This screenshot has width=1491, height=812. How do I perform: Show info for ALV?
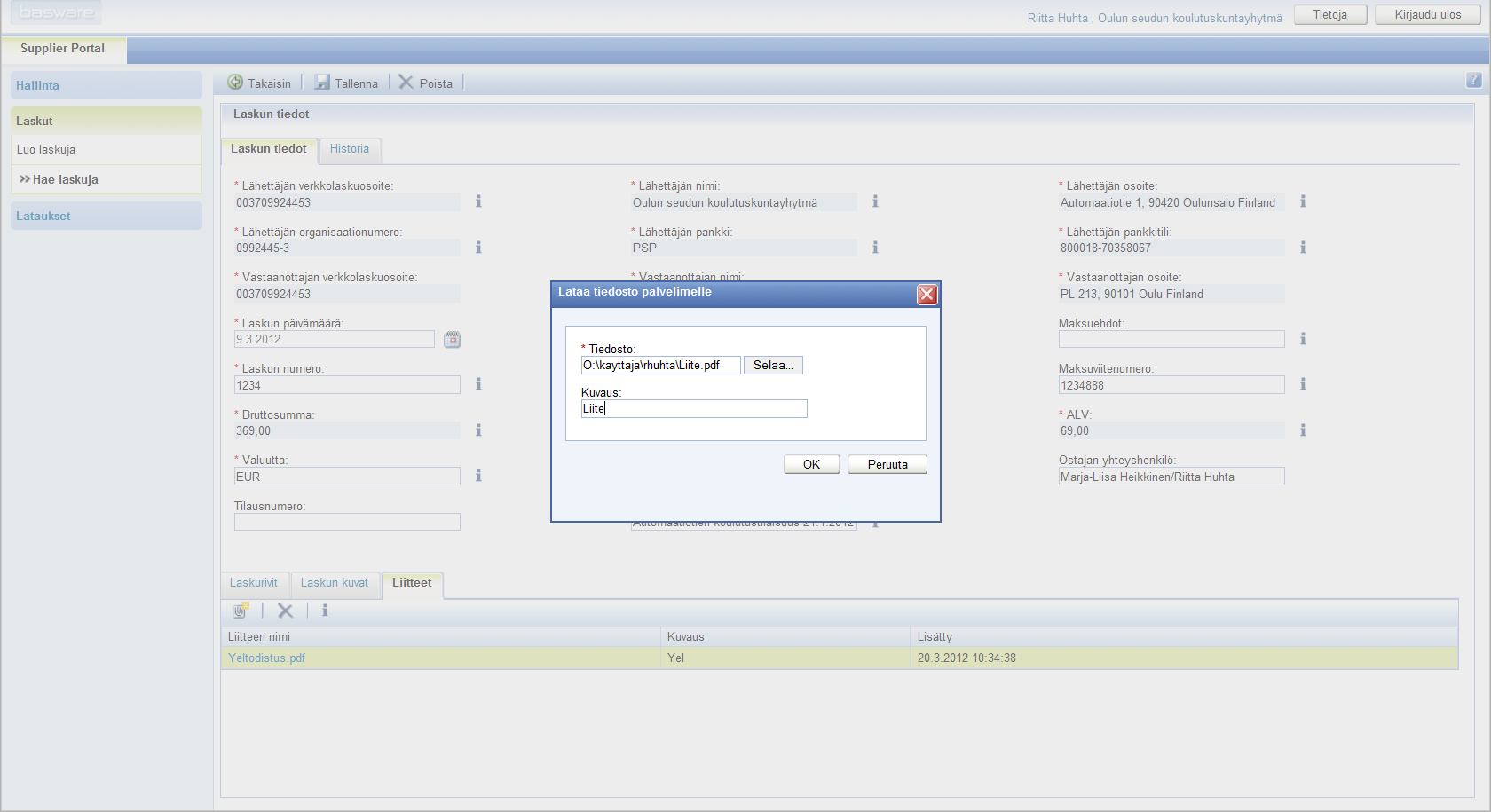coord(1303,430)
